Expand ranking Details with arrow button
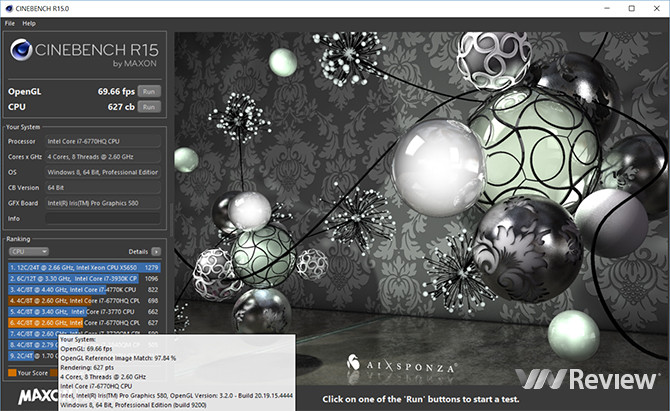Viewport: 670px width, 411px height. [155, 252]
